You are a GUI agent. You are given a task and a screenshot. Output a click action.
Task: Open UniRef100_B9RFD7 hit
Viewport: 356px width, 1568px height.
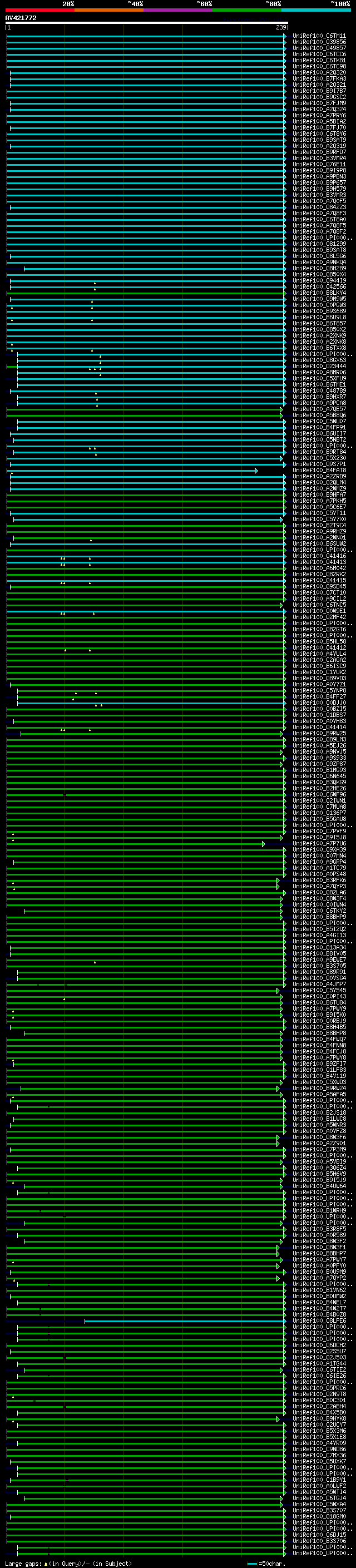[x=319, y=152]
